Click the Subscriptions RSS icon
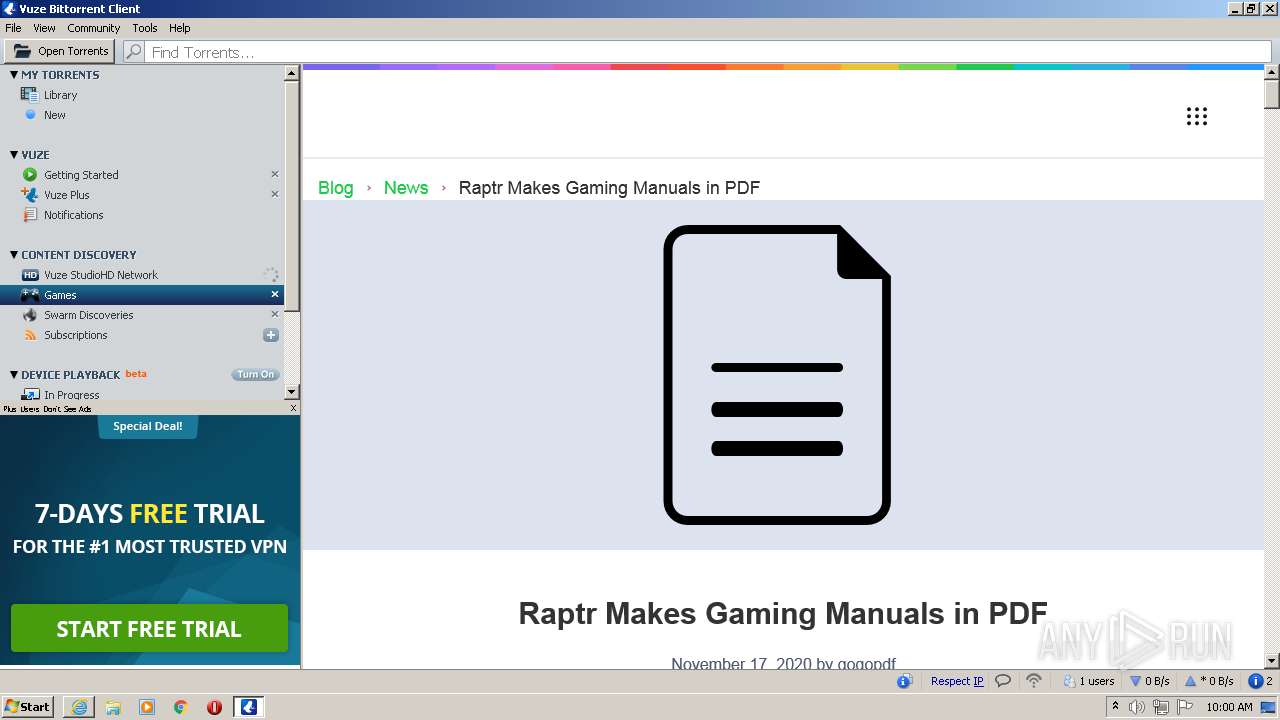This screenshot has height=720, width=1280. click(x=30, y=335)
